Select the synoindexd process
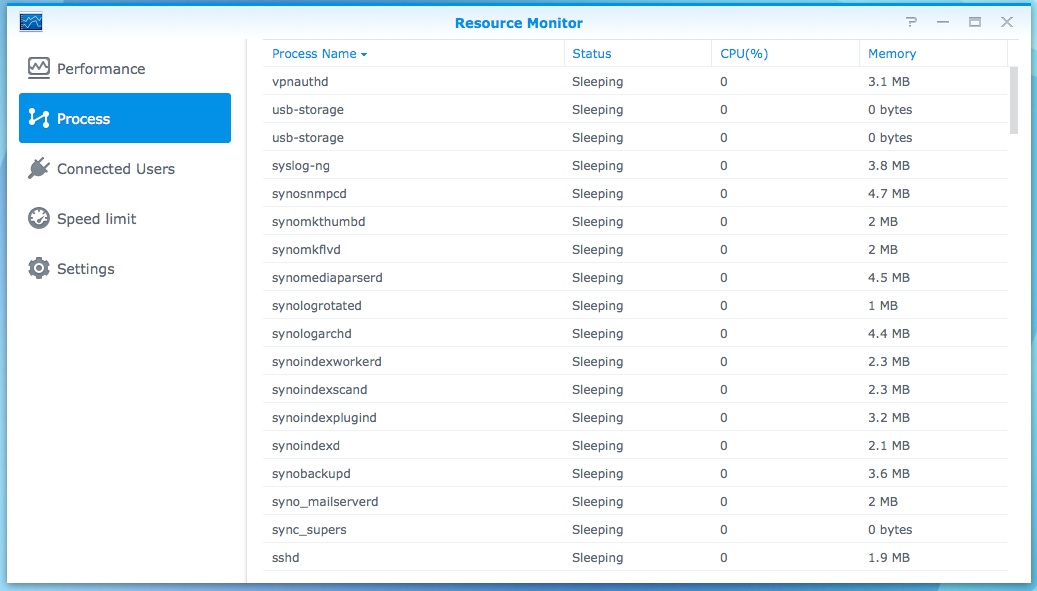The width and height of the screenshot is (1037, 591). click(635, 446)
